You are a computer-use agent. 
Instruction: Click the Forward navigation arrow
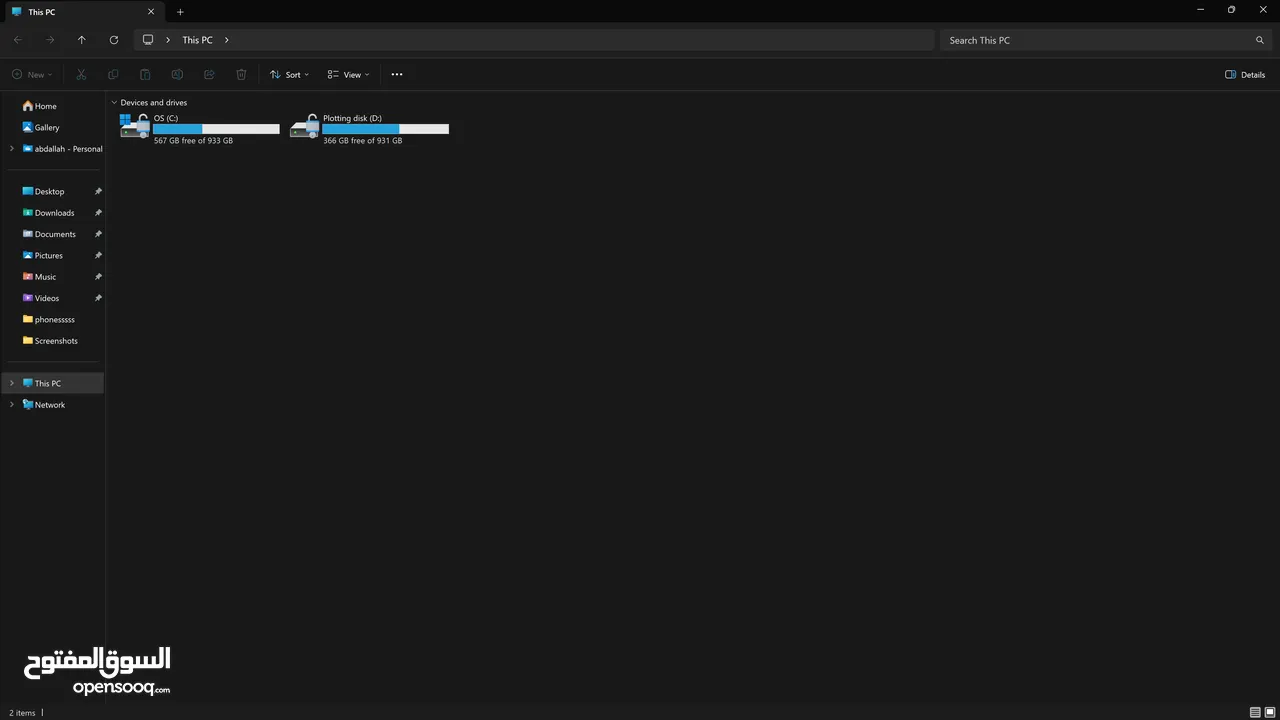pyautogui.click(x=50, y=40)
